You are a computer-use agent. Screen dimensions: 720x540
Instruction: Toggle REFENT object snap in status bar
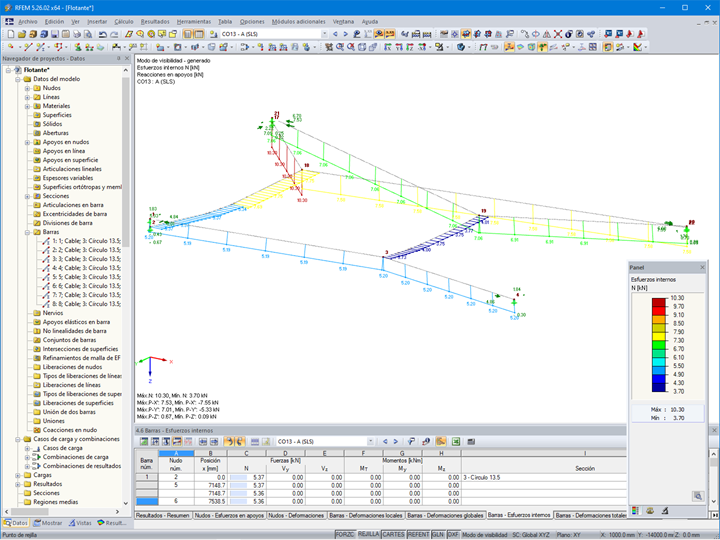(x=418, y=534)
